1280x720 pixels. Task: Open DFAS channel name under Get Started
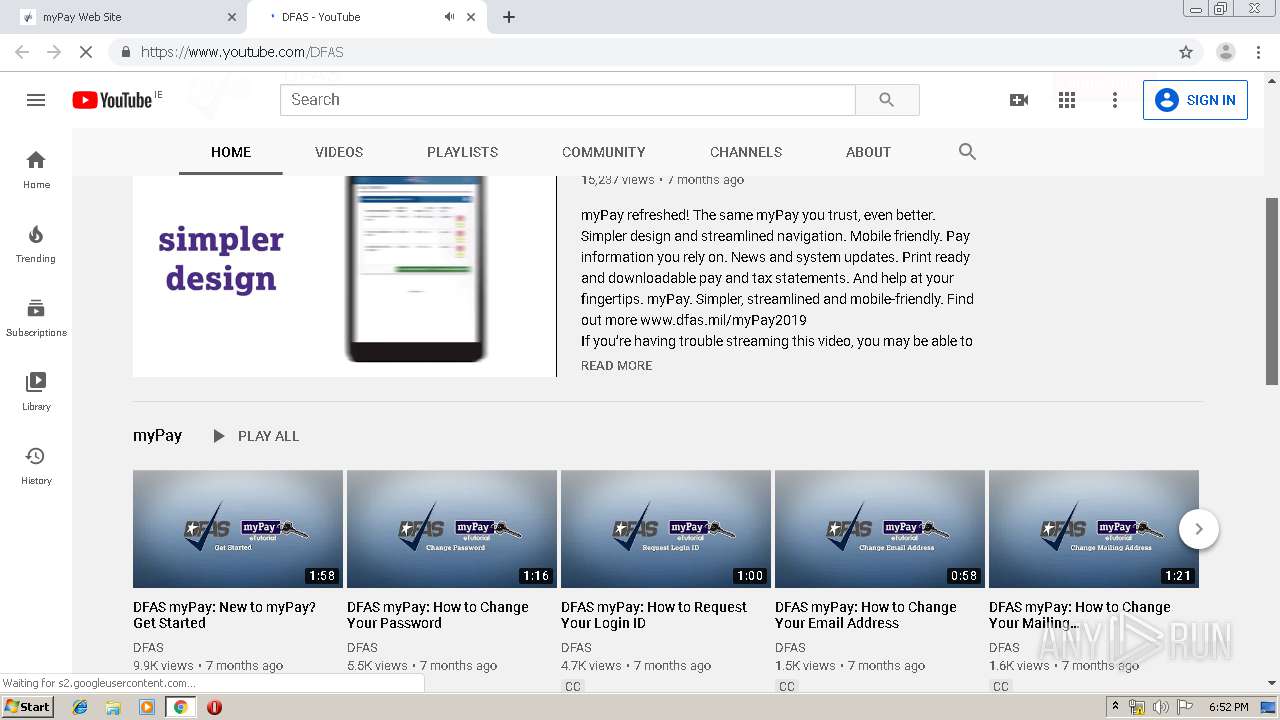point(148,648)
